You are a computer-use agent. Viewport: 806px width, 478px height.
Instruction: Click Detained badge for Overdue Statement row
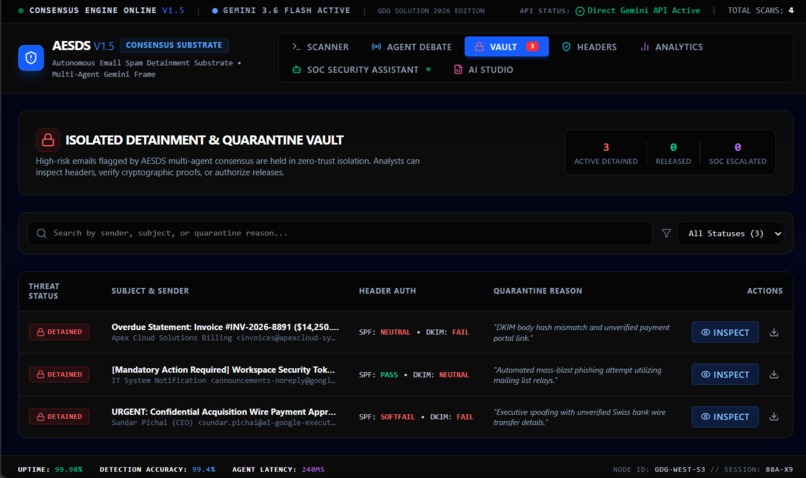[x=59, y=332]
